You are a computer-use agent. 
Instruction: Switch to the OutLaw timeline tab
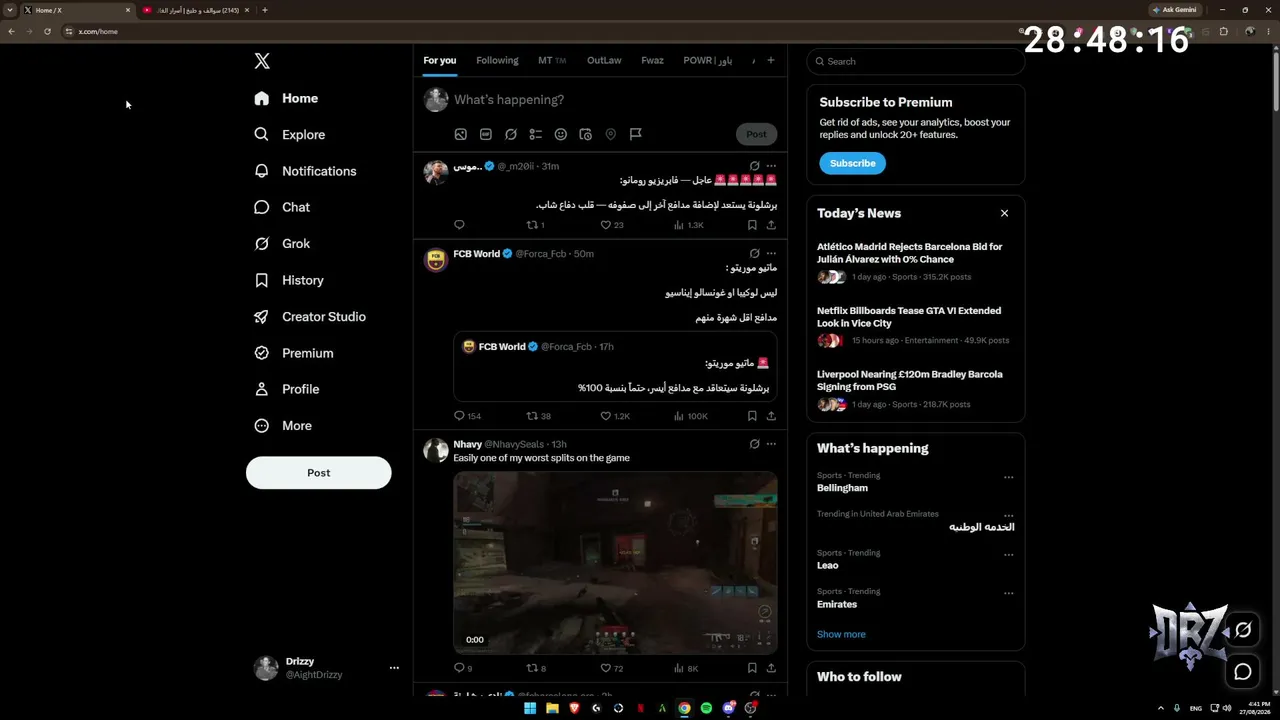[604, 61]
